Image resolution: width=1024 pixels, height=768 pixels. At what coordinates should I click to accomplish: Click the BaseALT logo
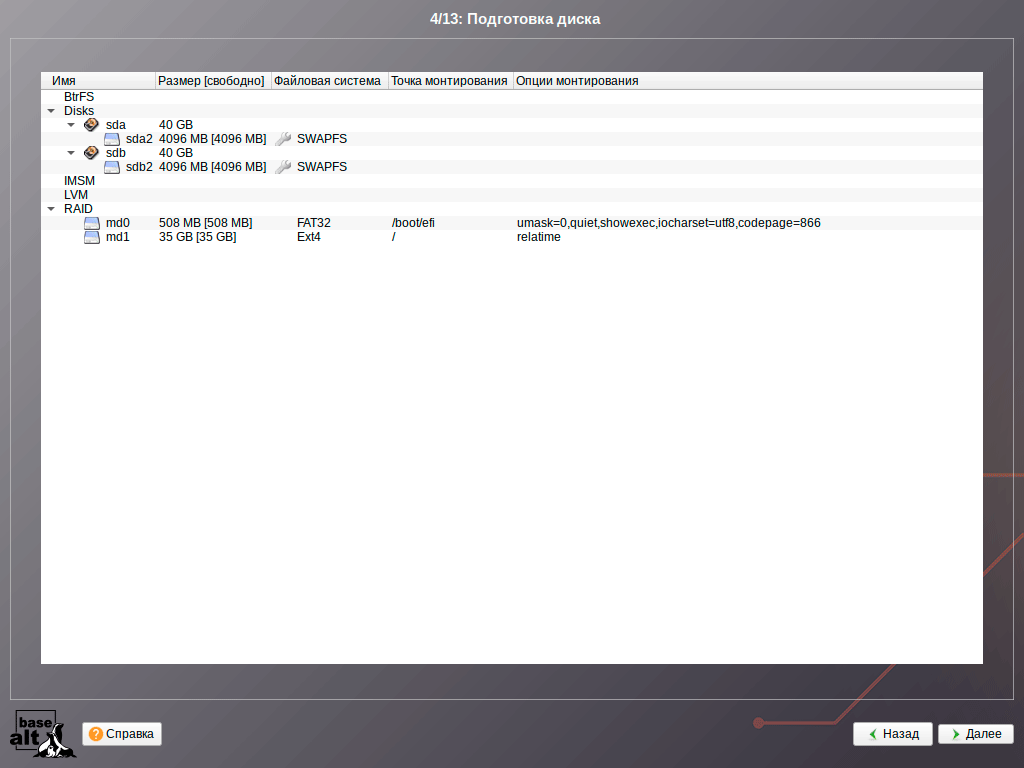[x=42, y=734]
